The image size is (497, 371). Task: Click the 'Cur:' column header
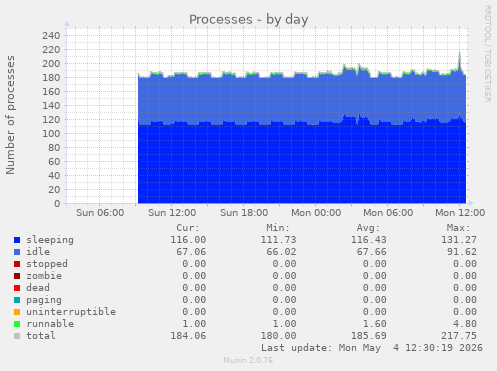point(188,228)
